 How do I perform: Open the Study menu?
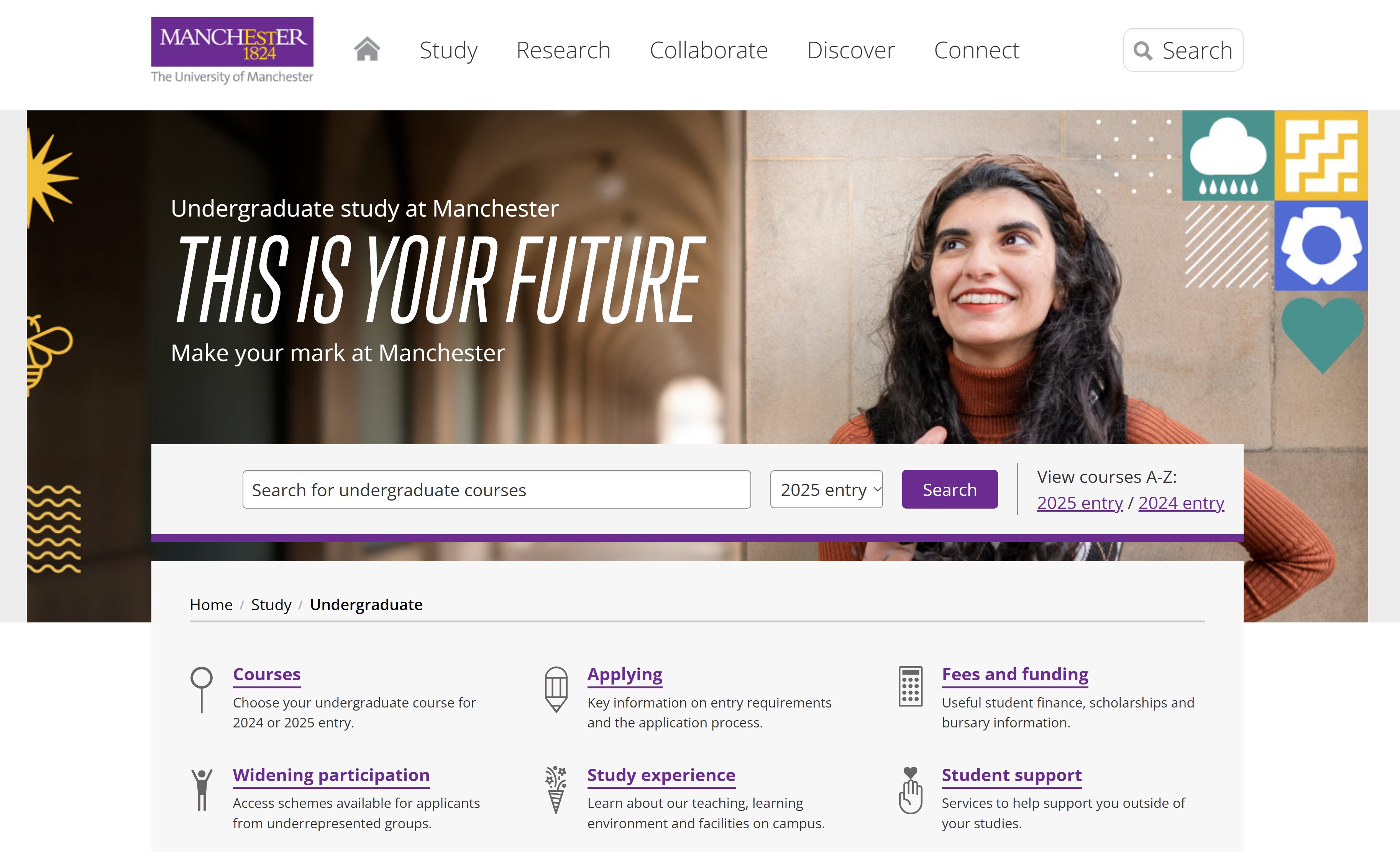coord(448,50)
